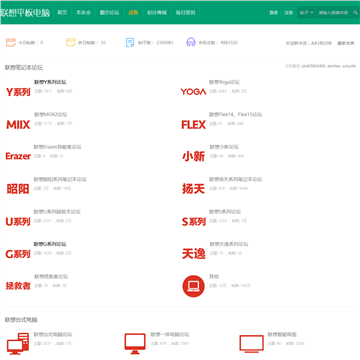The image size is (360, 360).
Task: Click the search text input field
Action: tap(334, 13)
